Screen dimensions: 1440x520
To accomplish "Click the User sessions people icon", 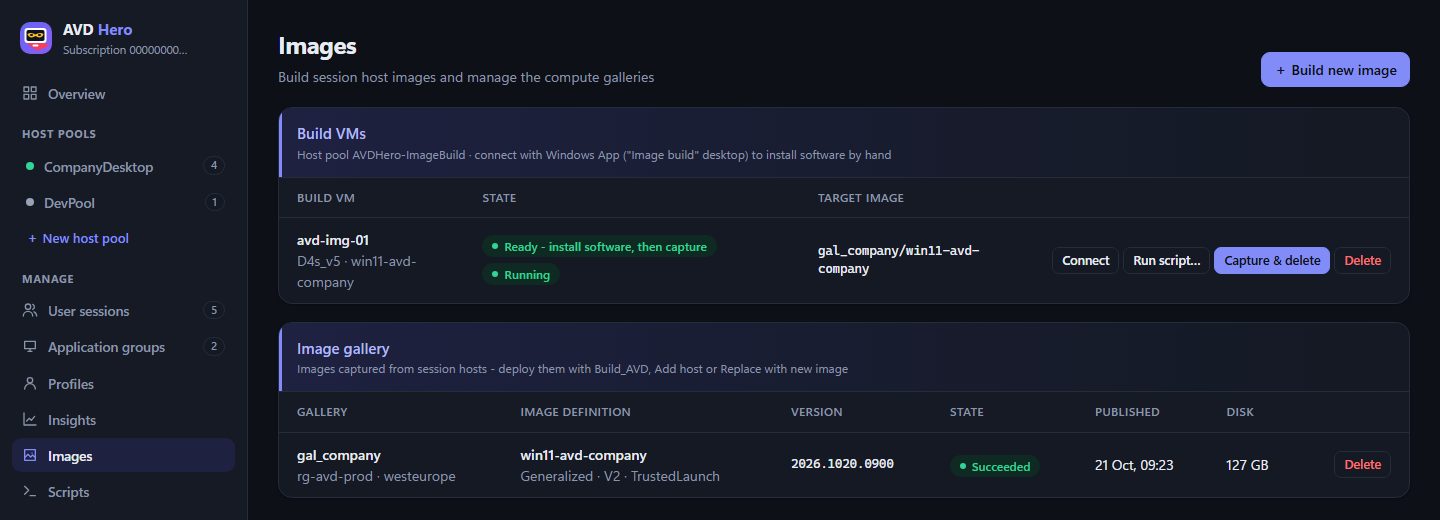I will (30, 311).
